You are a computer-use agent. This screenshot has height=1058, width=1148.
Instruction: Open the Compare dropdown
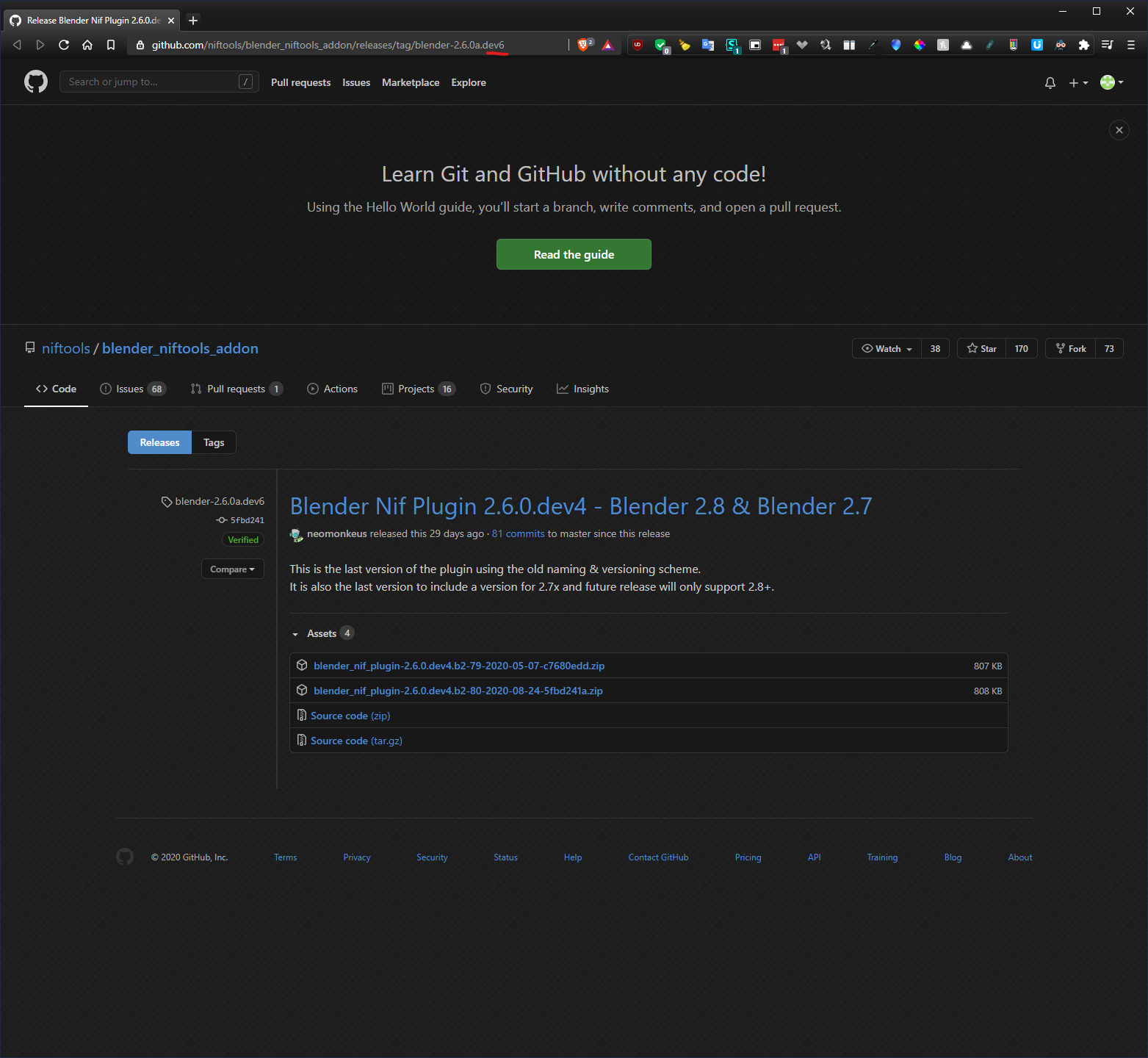coord(232,569)
